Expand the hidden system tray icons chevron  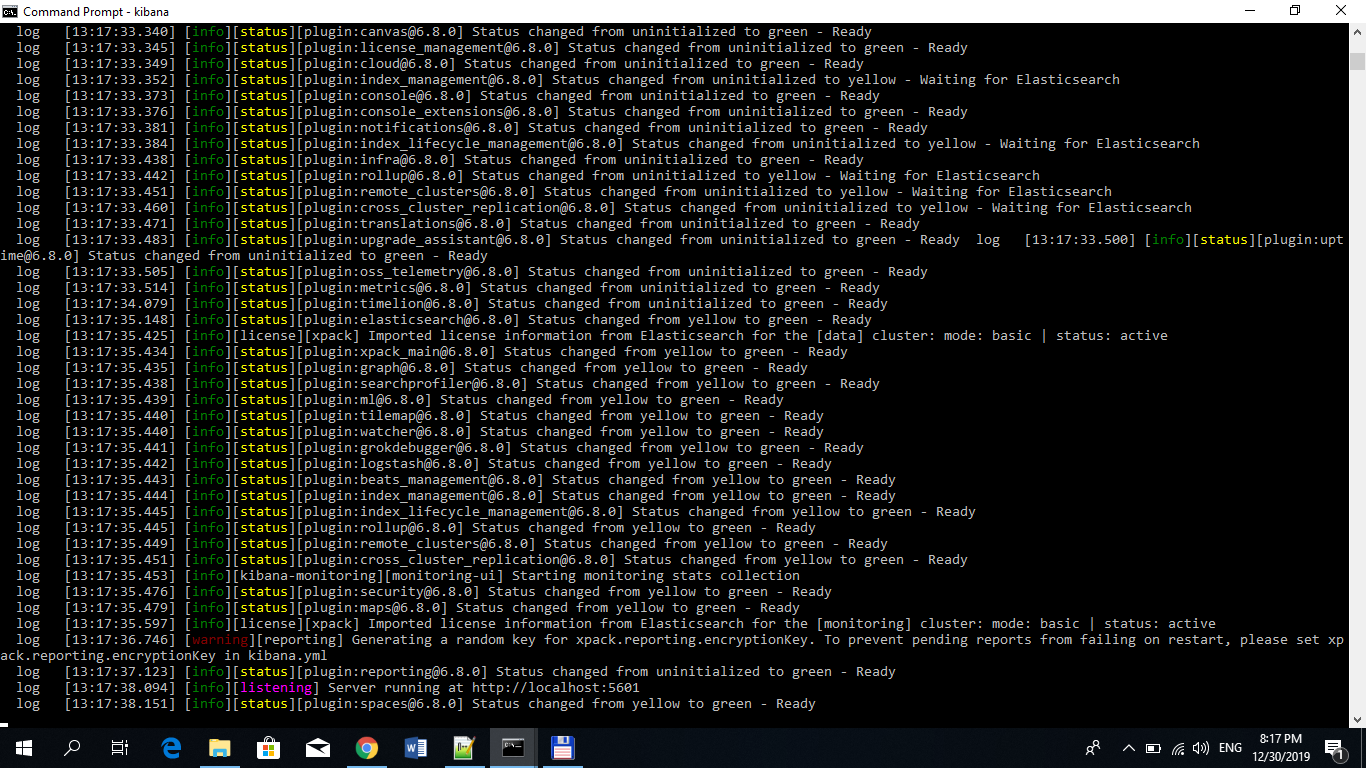pyautogui.click(x=1129, y=748)
